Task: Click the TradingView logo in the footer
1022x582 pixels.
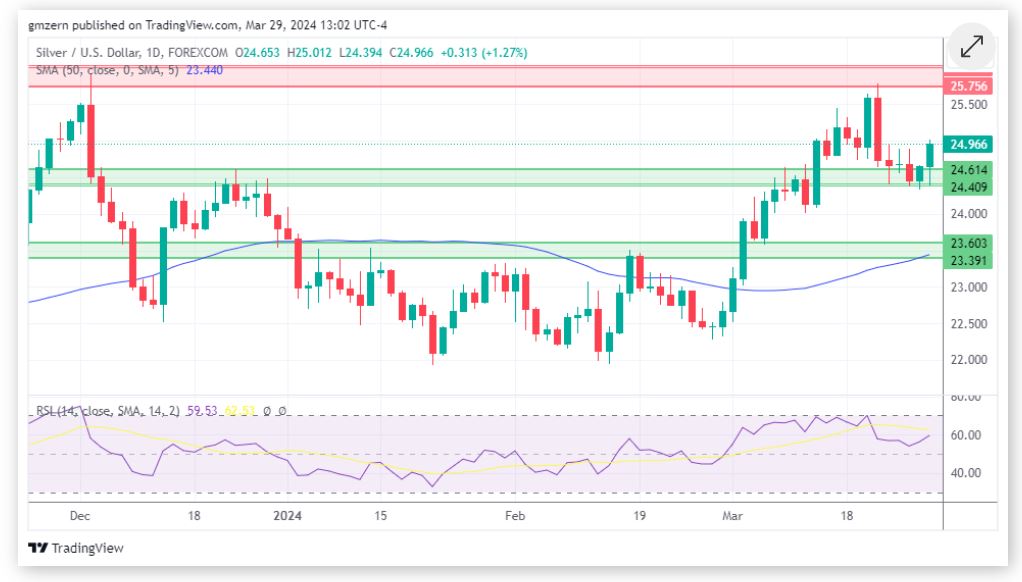Action: (x=76, y=548)
